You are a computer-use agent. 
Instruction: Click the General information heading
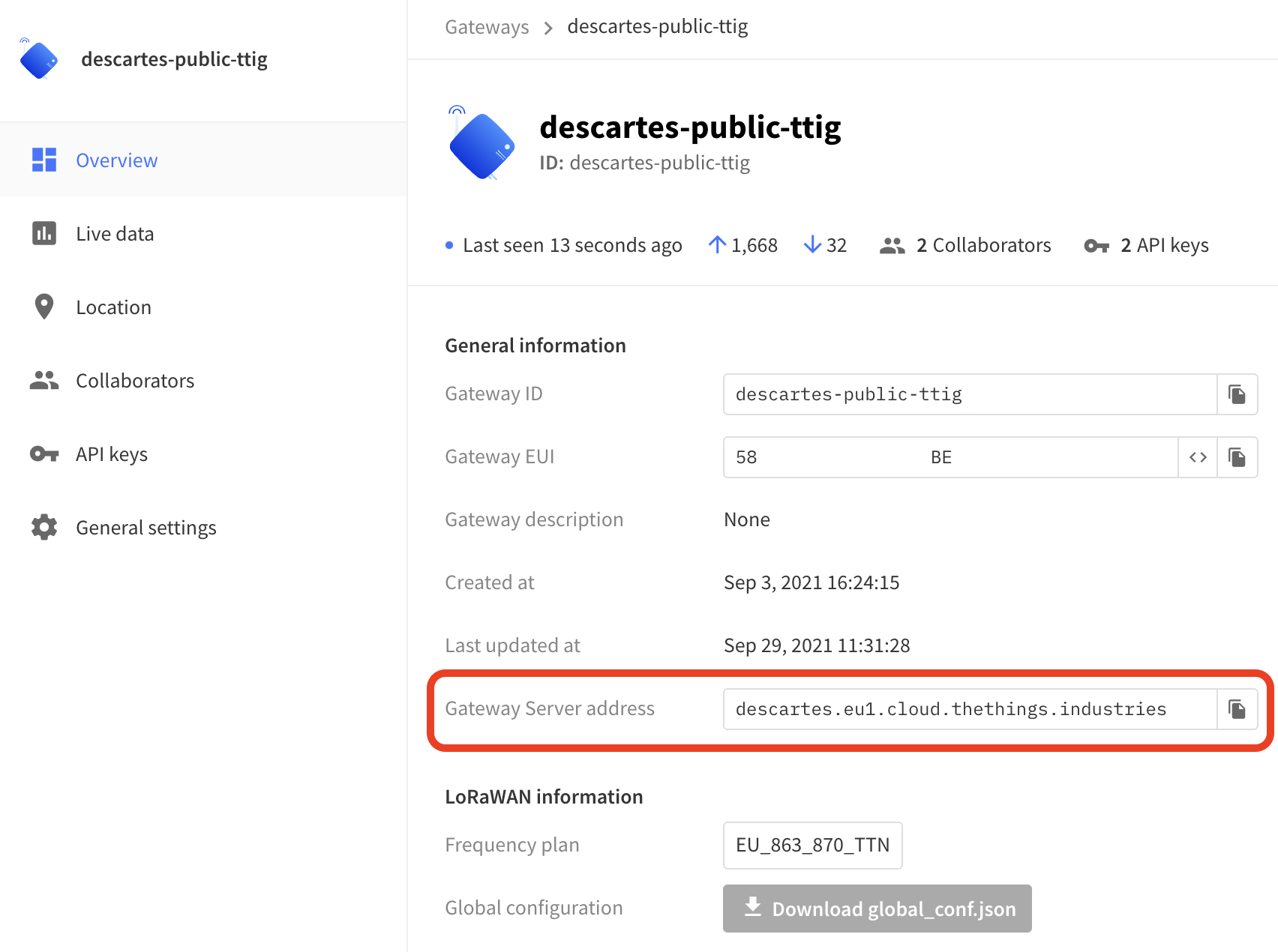pos(535,346)
